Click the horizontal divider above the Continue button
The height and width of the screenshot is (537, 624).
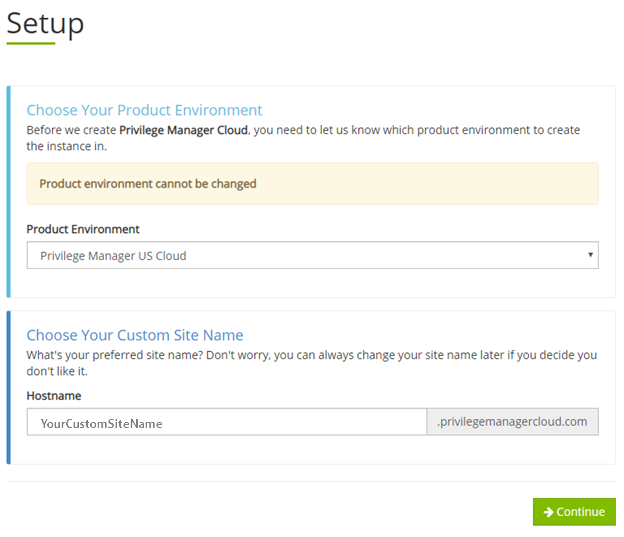click(x=310, y=481)
